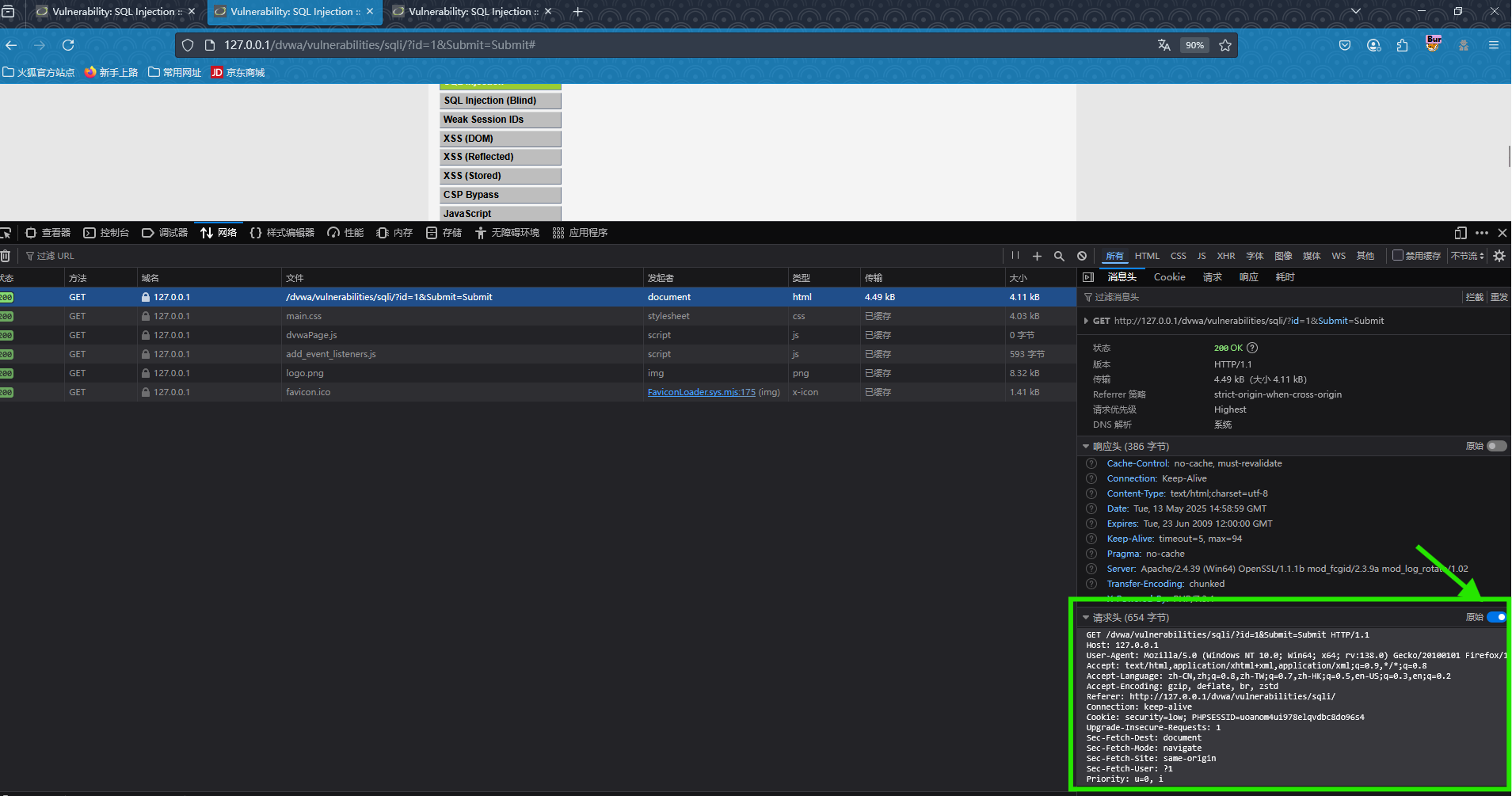Open the 耗时 tab in request details
Screen dimensions: 1512x796
(1285, 277)
